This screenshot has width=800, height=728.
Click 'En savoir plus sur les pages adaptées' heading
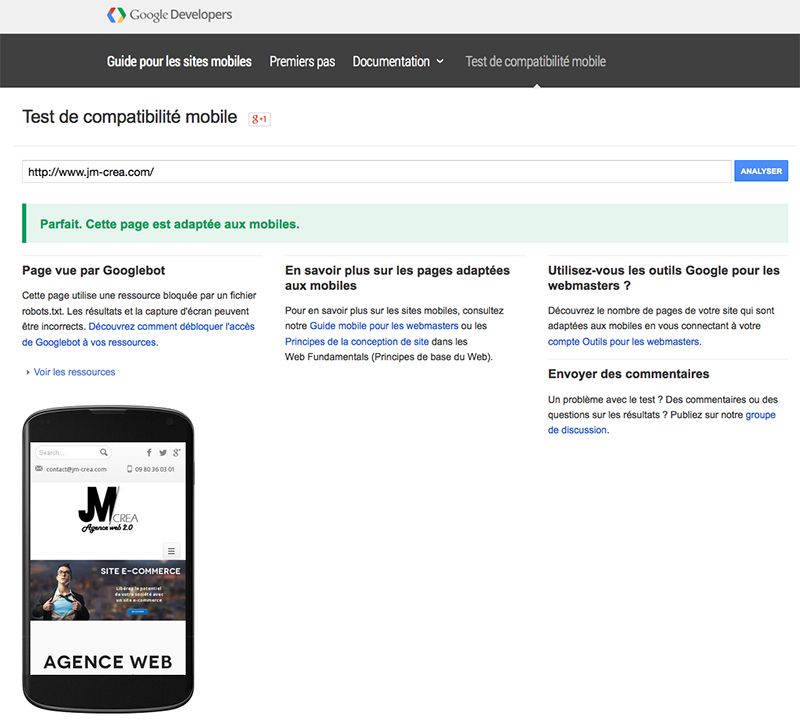pyautogui.click(x=397, y=278)
